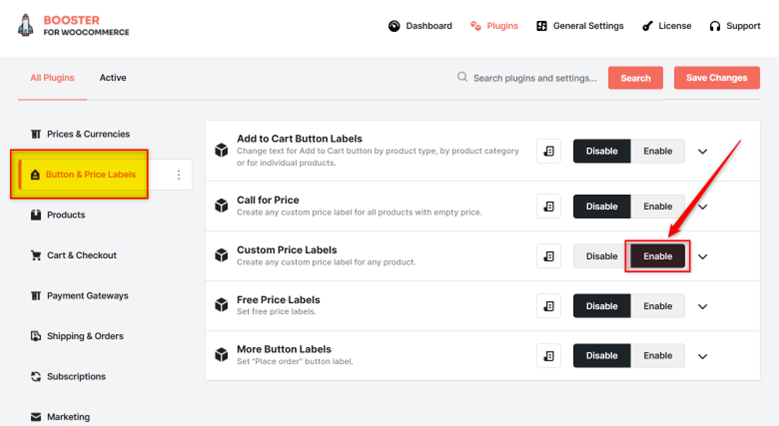This screenshot has height=426, width=779.
Task: Open documentation icon for Free Price Labels
Action: coord(548,306)
